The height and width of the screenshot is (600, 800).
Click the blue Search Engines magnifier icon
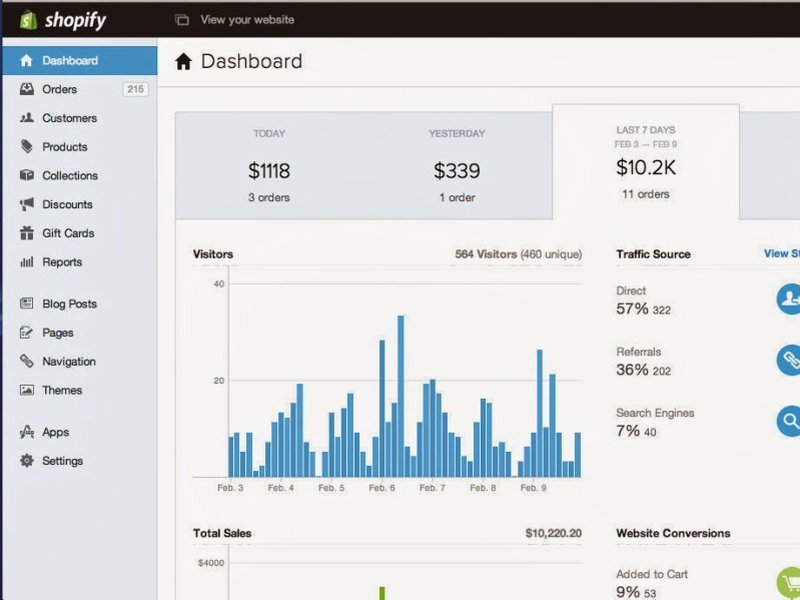tap(789, 421)
